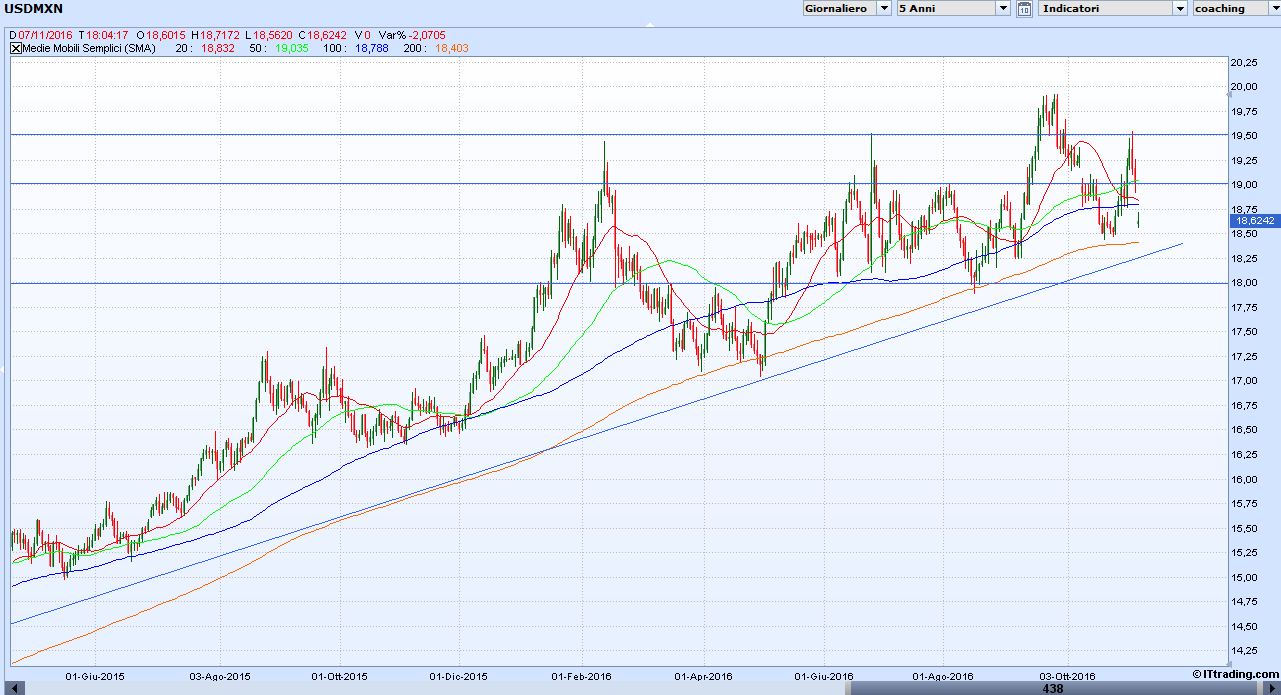The height and width of the screenshot is (695, 1281).
Task: Click the red SMA 20 value 18,832
Action: point(217,48)
